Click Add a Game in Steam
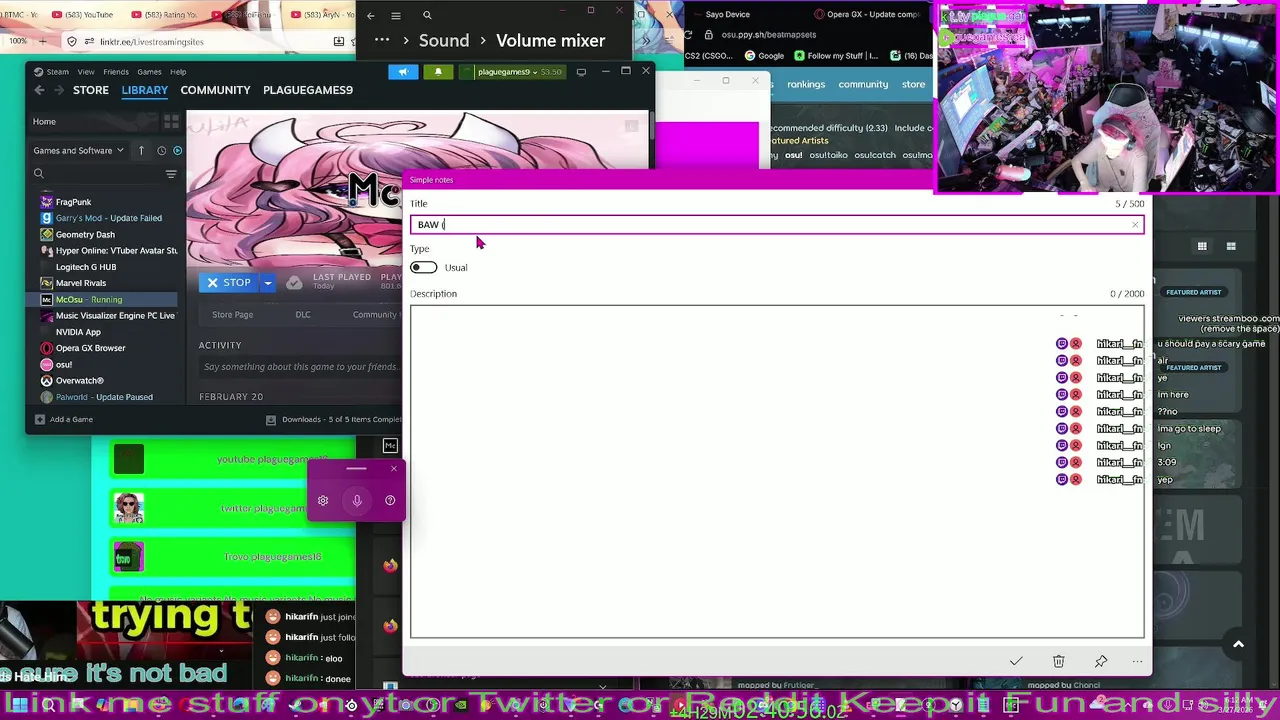Image resolution: width=1280 pixels, height=720 pixels. click(64, 419)
